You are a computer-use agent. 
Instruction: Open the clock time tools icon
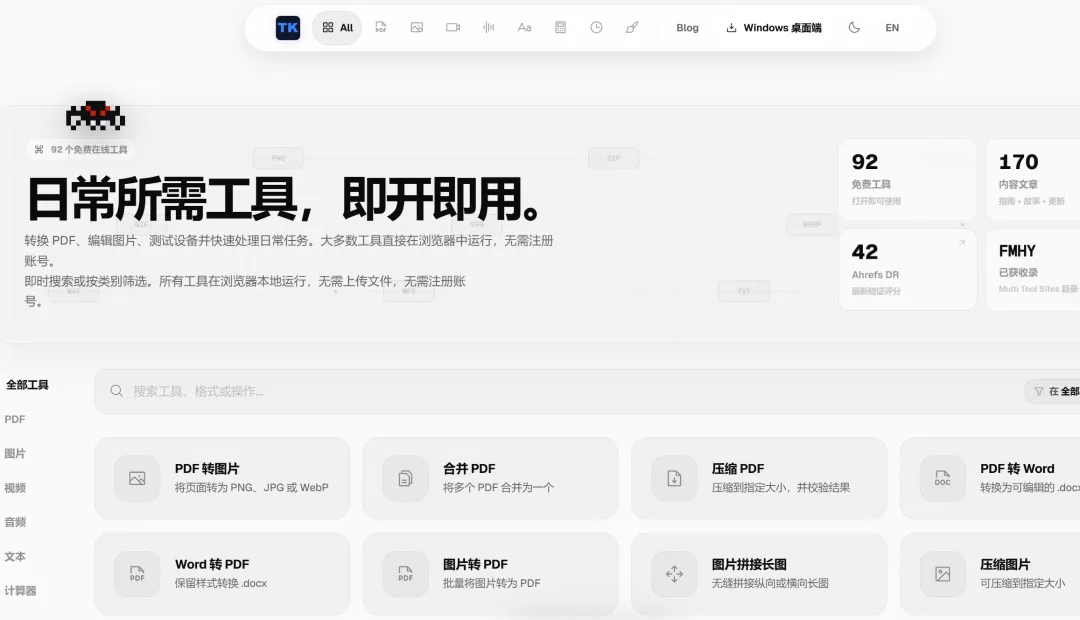(x=596, y=28)
